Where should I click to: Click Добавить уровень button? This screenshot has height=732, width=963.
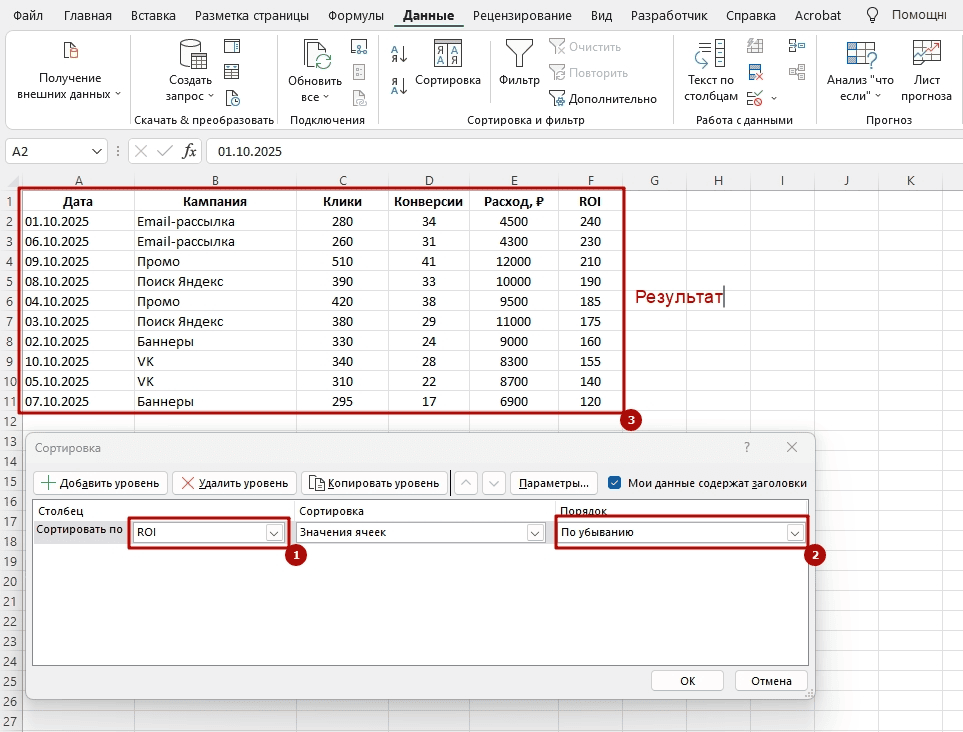pyautogui.click(x=100, y=483)
